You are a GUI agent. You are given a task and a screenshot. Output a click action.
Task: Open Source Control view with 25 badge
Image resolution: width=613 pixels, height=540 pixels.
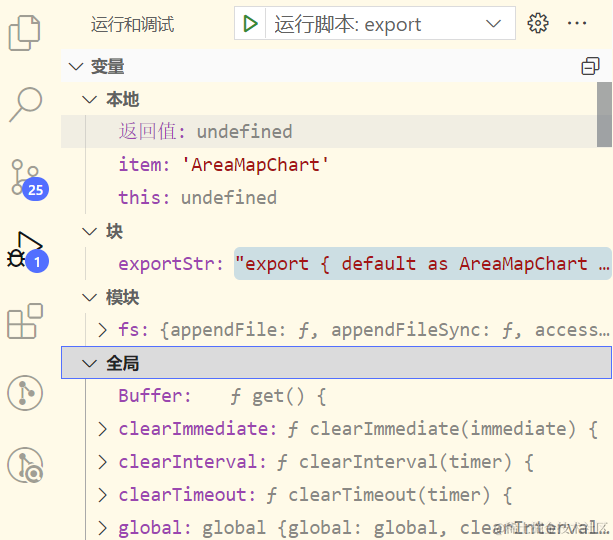28,179
